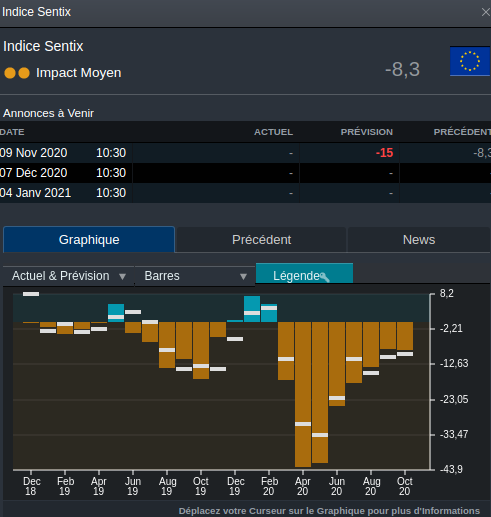Click the Annonces à Venir heading

click(x=48, y=113)
